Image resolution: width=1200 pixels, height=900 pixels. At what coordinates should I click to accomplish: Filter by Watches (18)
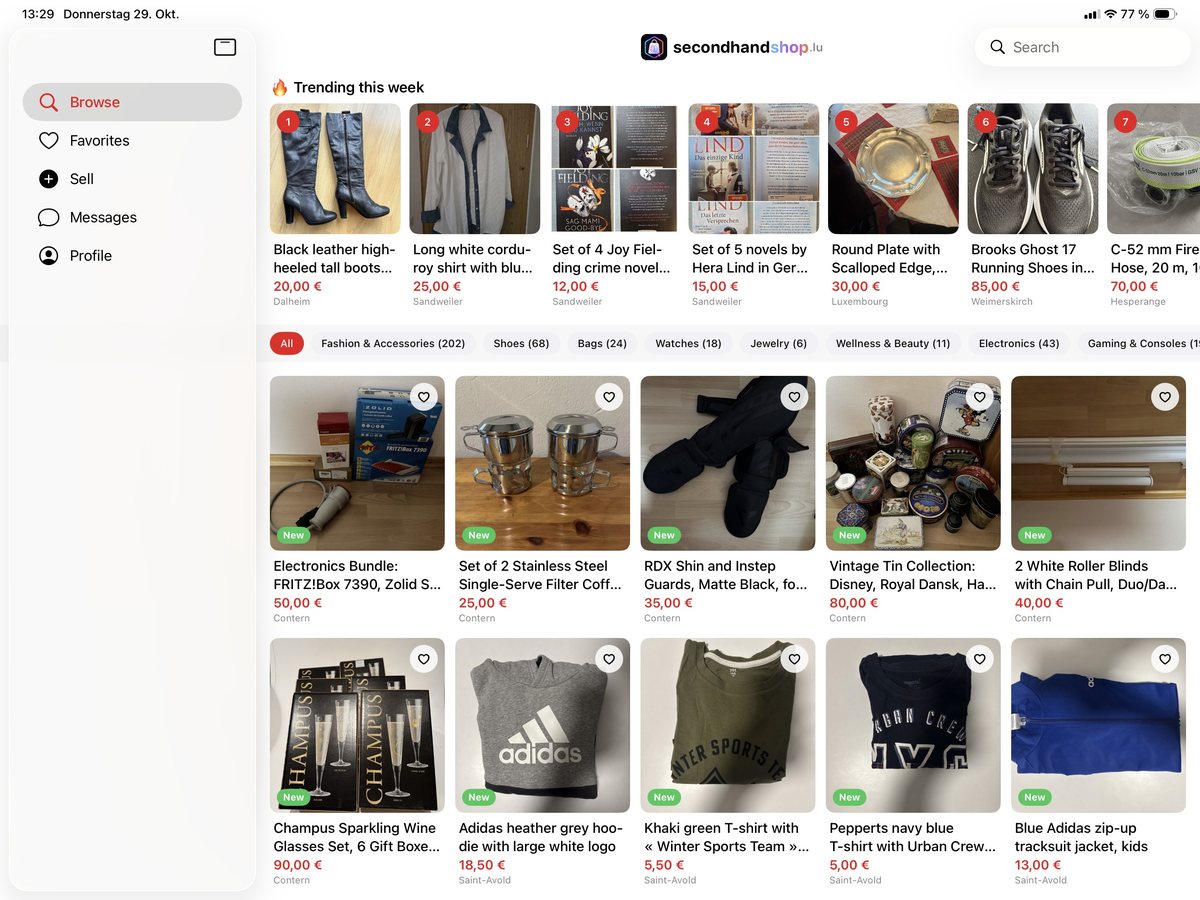tap(688, 343)
